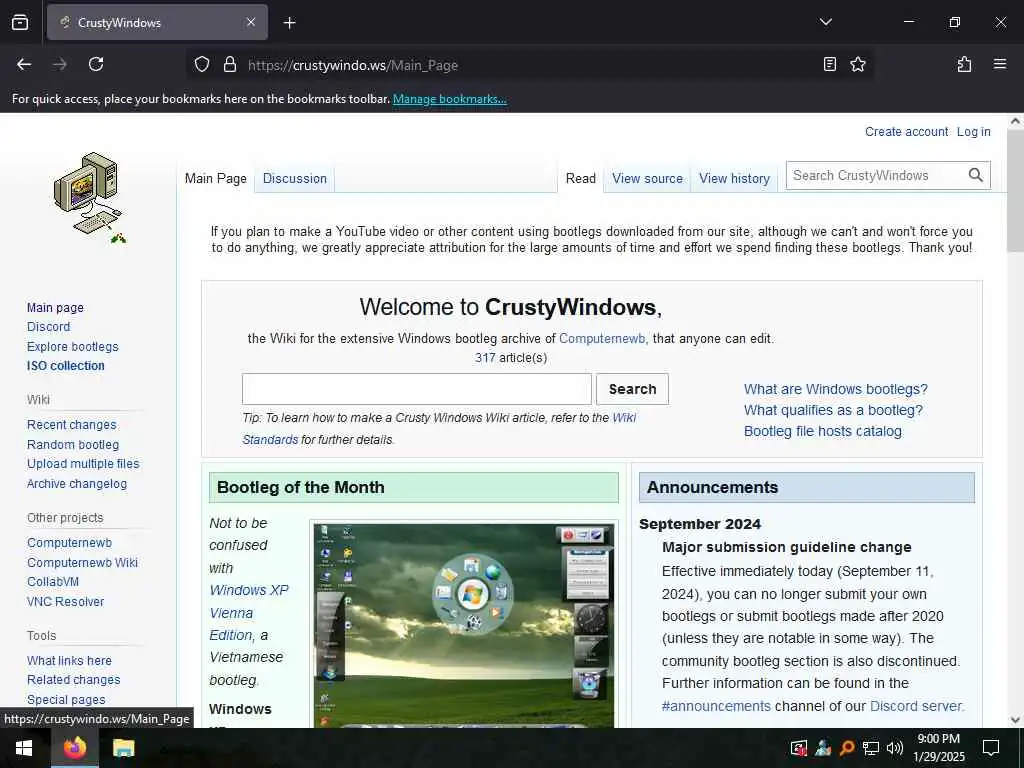
Task: Click the Create account link
Action: click(906, 131)
